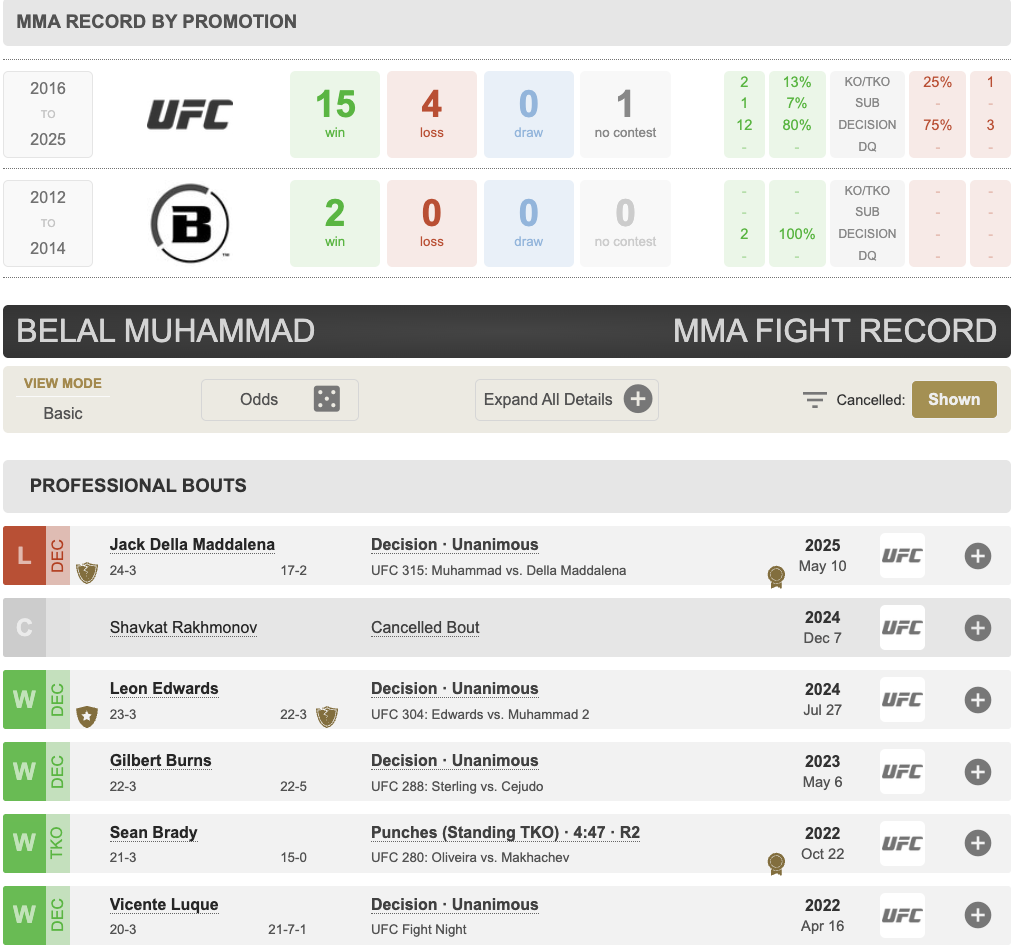Click Decision Unanimous on Della Maddalena row
Image resolution: width=1020 pixels, height=948 pixels.
455,544
